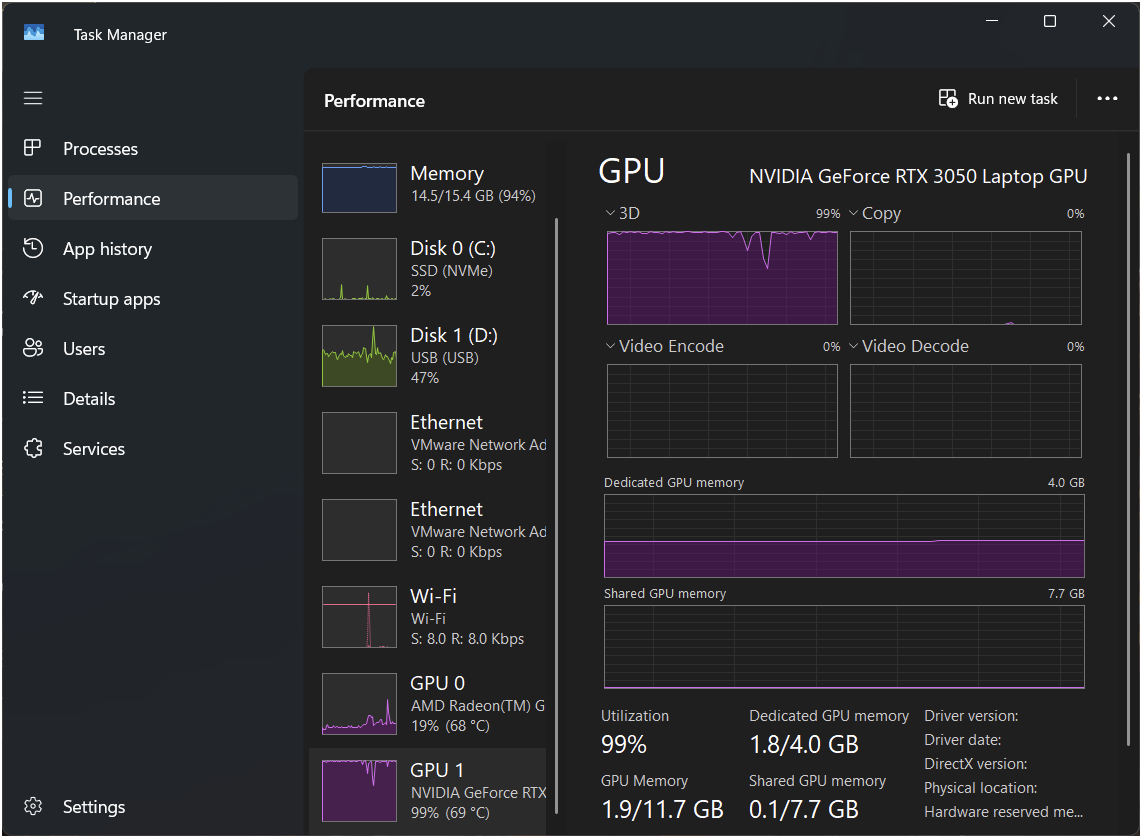Click the Video Decode graph
1142x838 pixels.
point(966,411)
